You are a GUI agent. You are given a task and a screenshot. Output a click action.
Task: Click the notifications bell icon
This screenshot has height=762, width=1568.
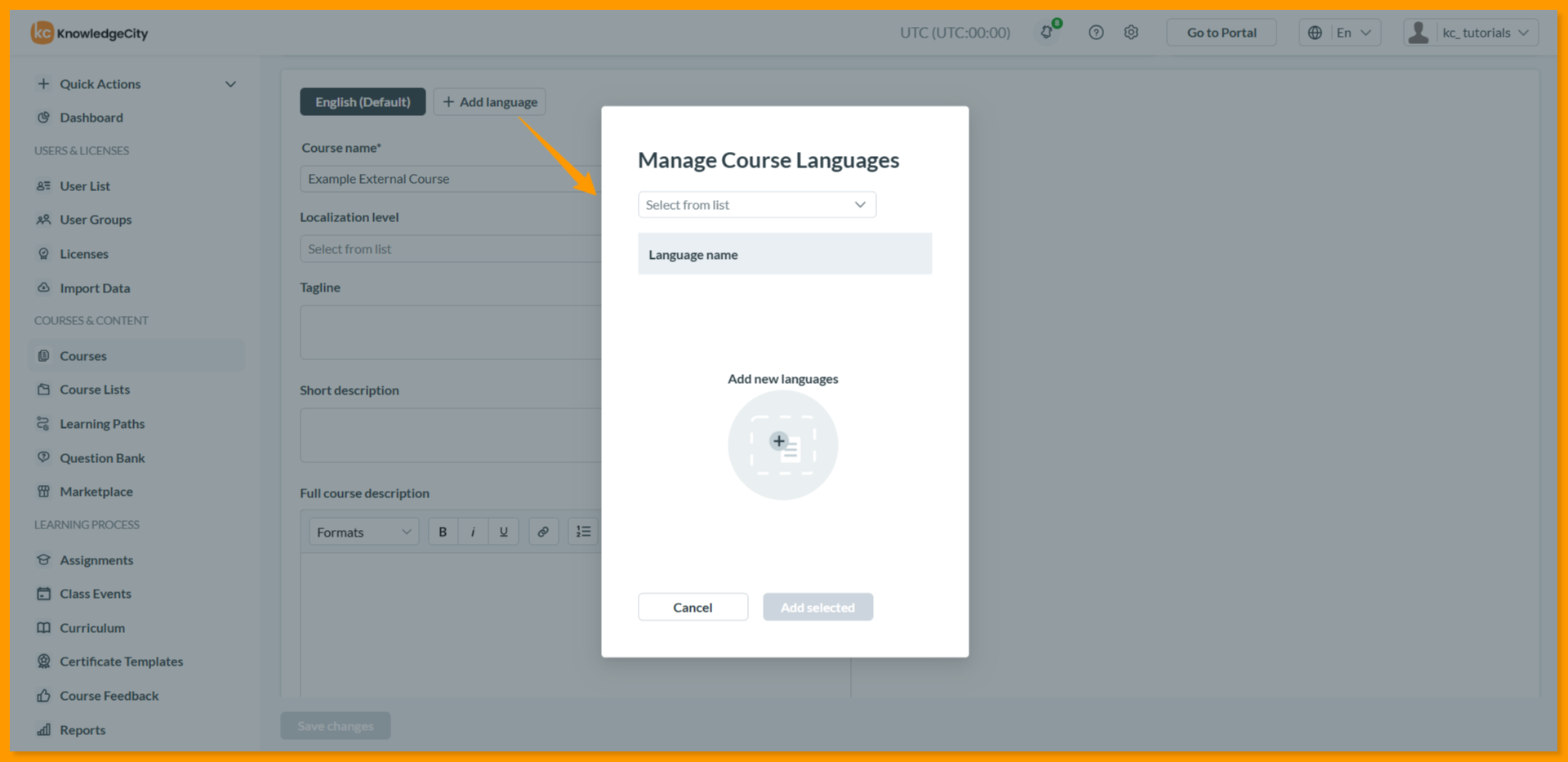coord(1047,33)
